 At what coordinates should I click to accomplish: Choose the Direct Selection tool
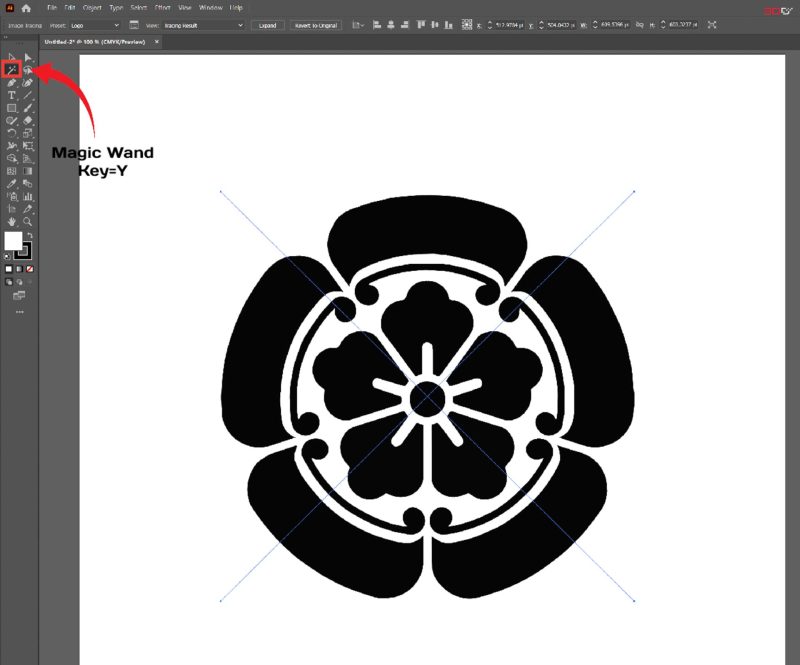click(x=28, y=57)
